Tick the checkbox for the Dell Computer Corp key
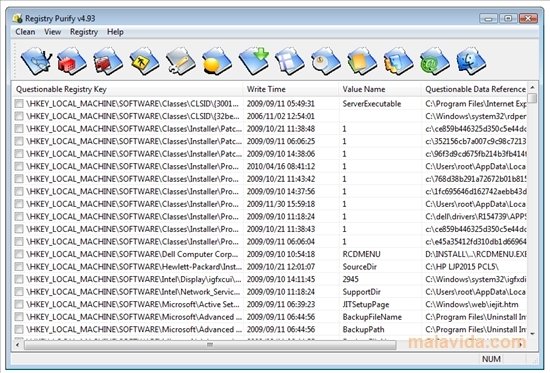Screen dimensions: 550x373 (19, 254)
